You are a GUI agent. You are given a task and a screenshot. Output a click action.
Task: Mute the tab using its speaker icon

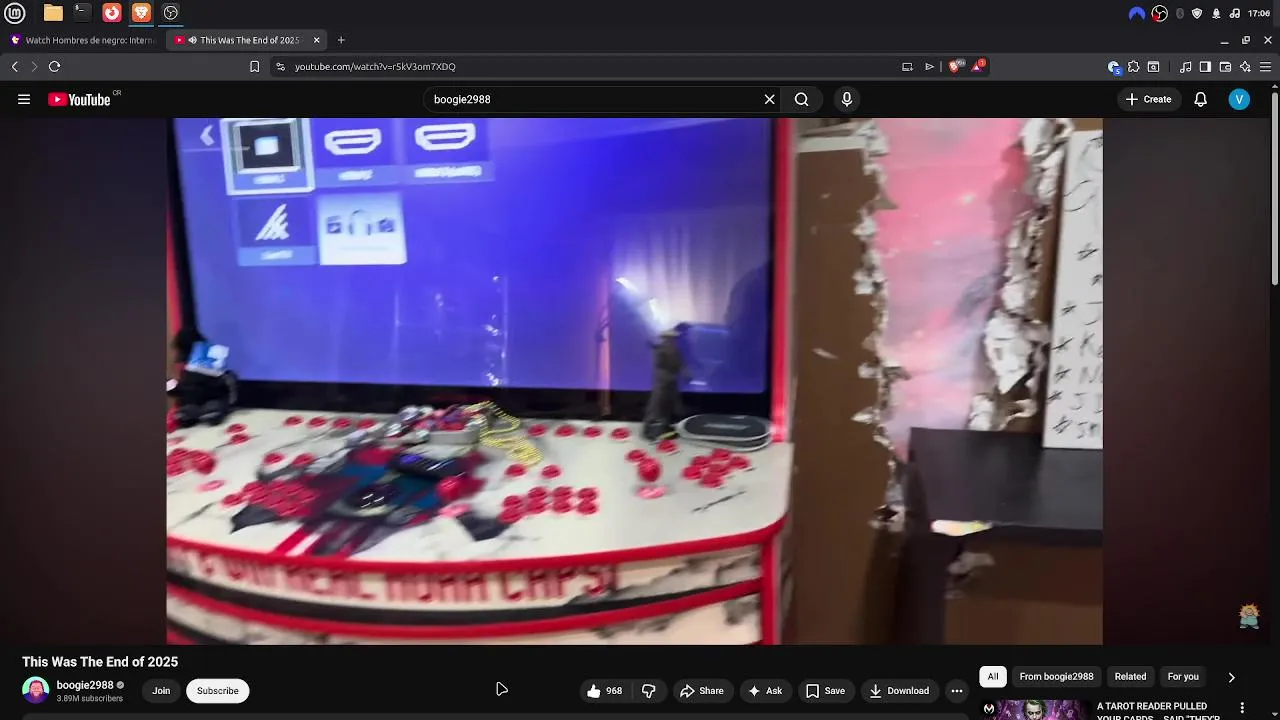click(x=192, y=40)
